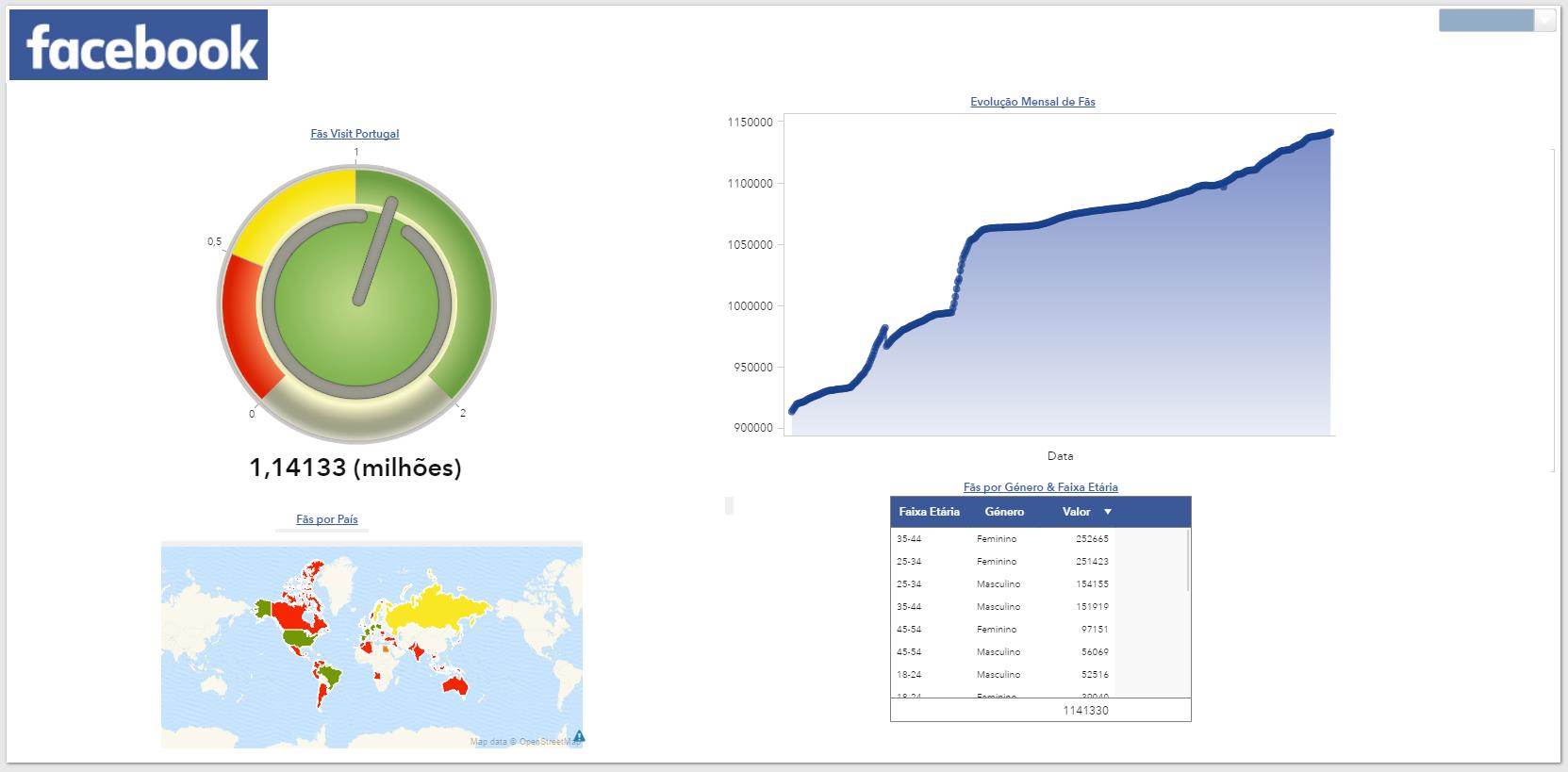Click the 0,5 gauge scale label

coord(215,242)
